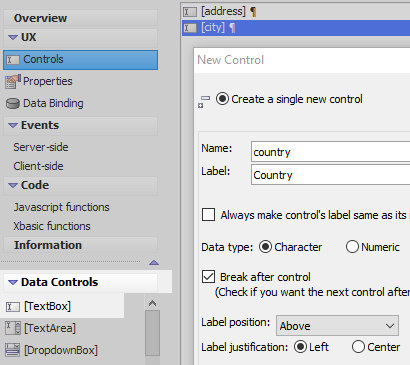The height and width of the screenshot is (365, 410).
Task: Click the Code section header text
Action: pyautogui.click(x=35, y=185)
